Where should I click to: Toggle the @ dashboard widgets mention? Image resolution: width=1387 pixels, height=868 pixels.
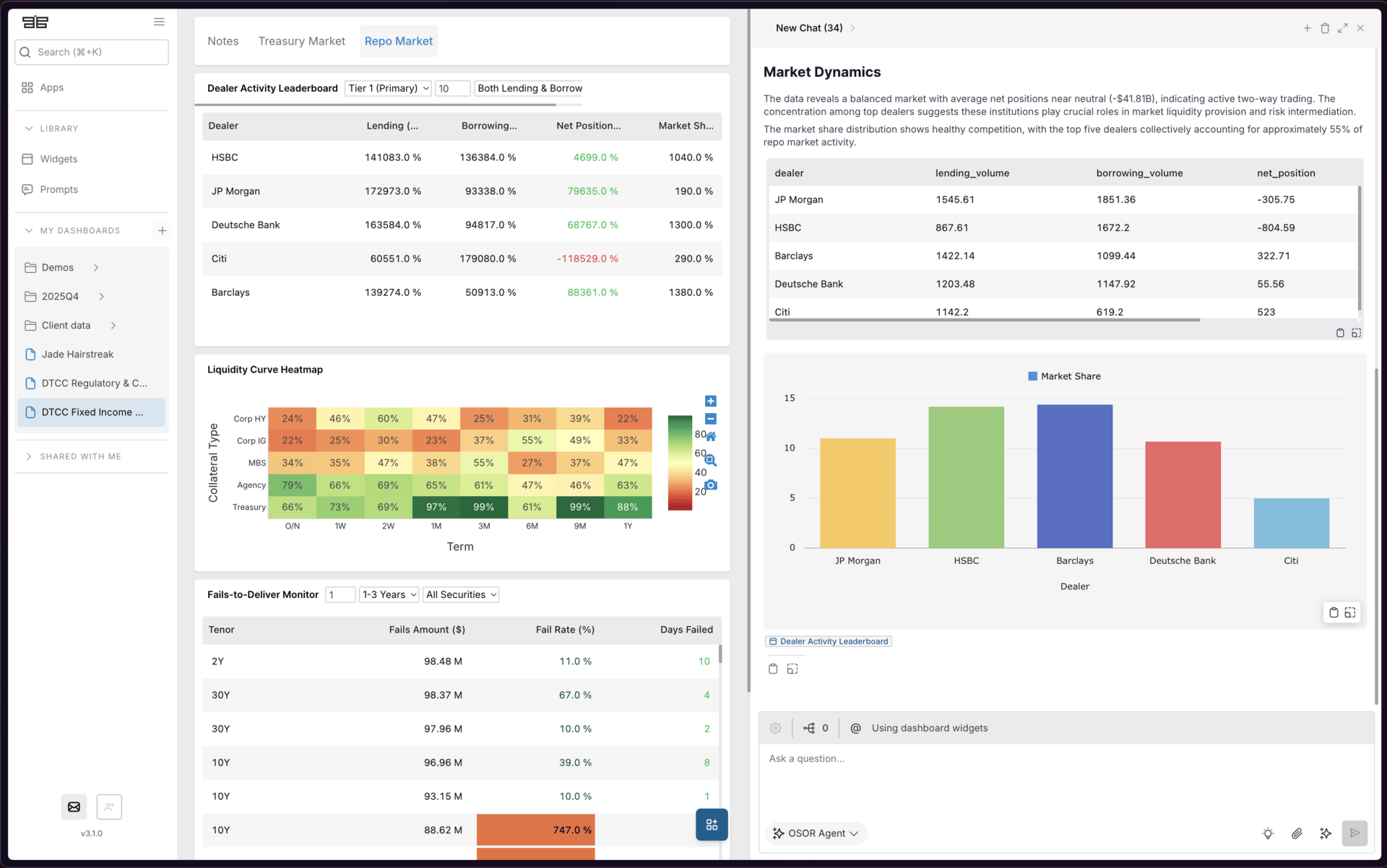(x=856, y=728)
